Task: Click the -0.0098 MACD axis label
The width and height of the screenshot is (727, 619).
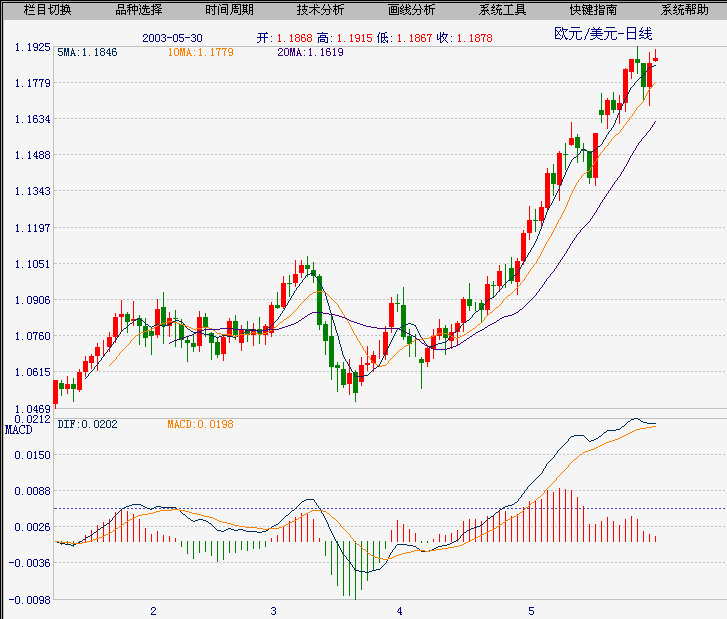Action: pyautogui.click(x=30, y=600)
